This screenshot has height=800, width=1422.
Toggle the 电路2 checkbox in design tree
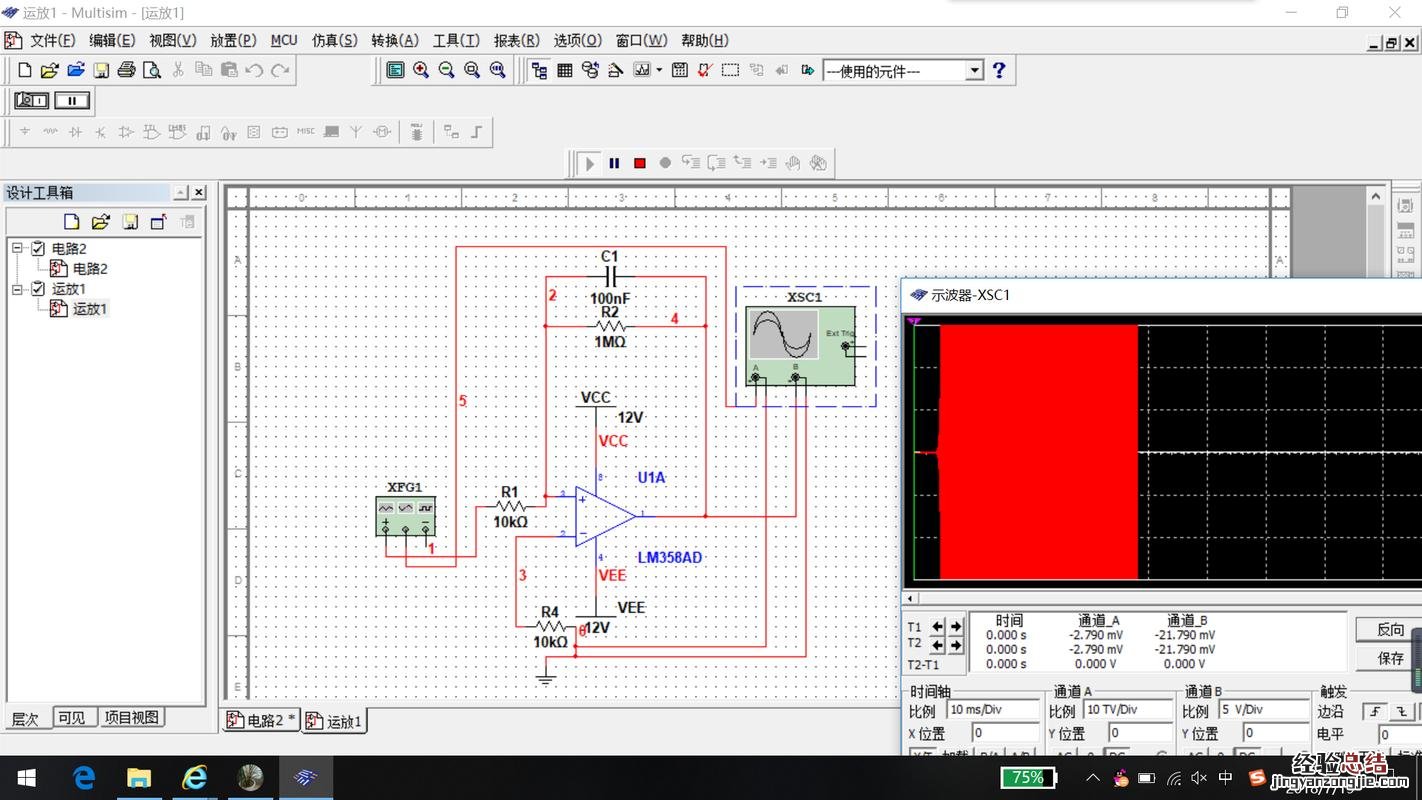click(38, 248)
